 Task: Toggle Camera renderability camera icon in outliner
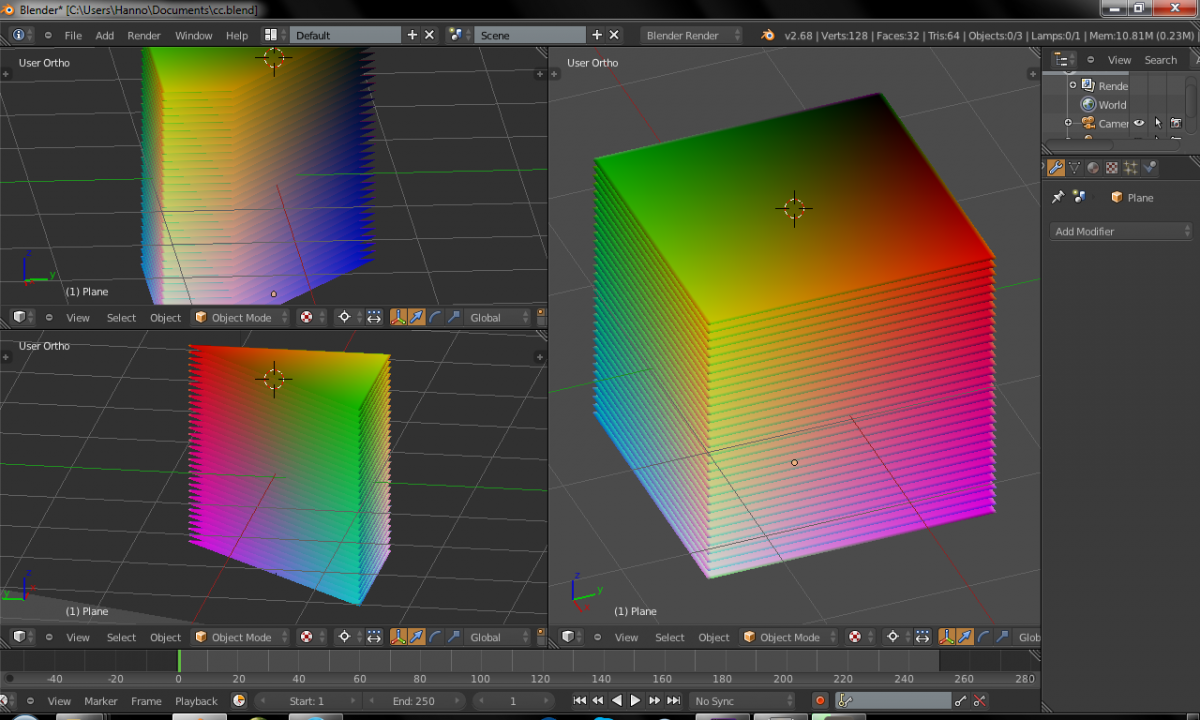(1176, 123)
